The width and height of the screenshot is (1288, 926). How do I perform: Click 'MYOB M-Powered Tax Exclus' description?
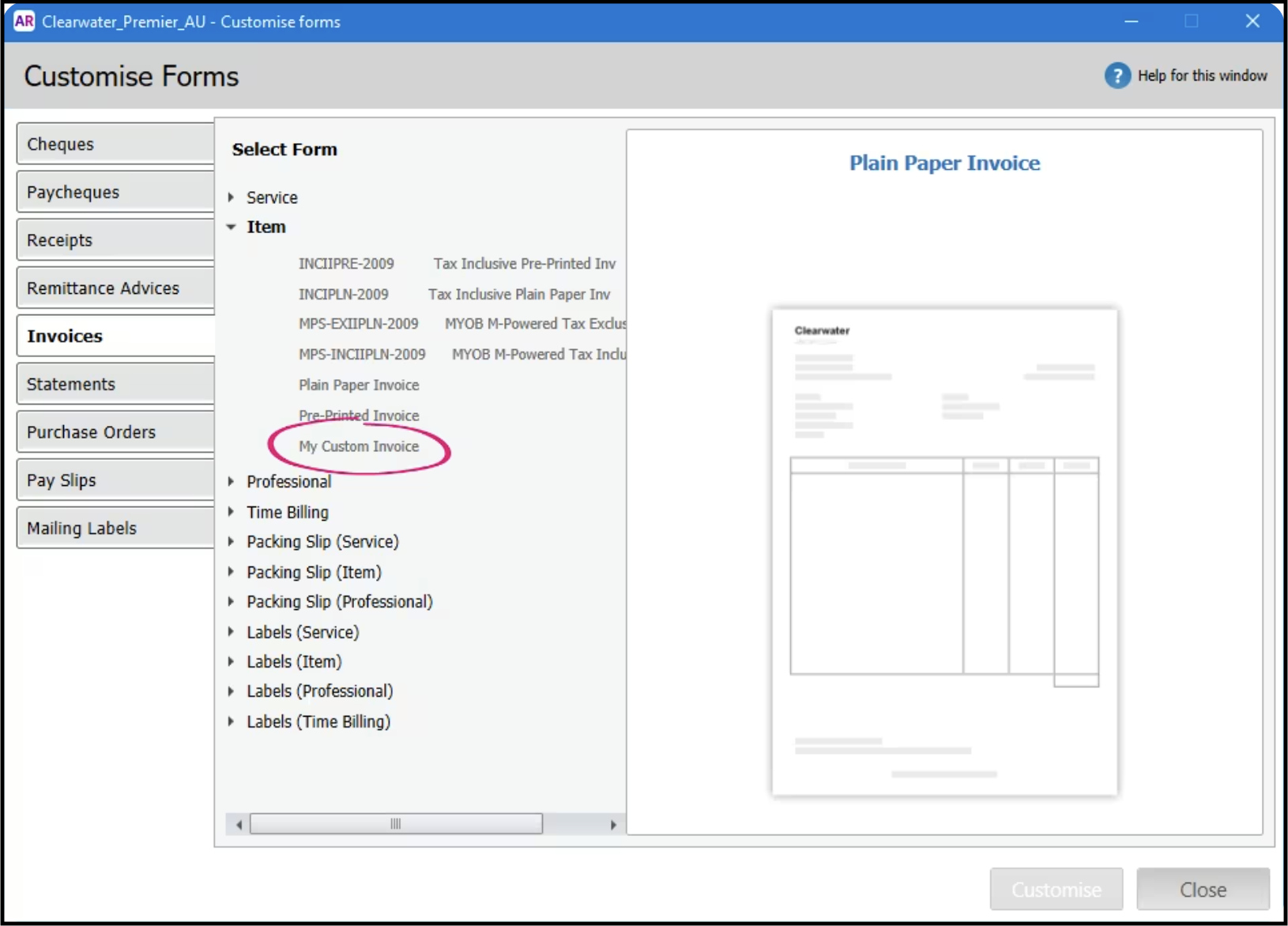click(535, 324)
